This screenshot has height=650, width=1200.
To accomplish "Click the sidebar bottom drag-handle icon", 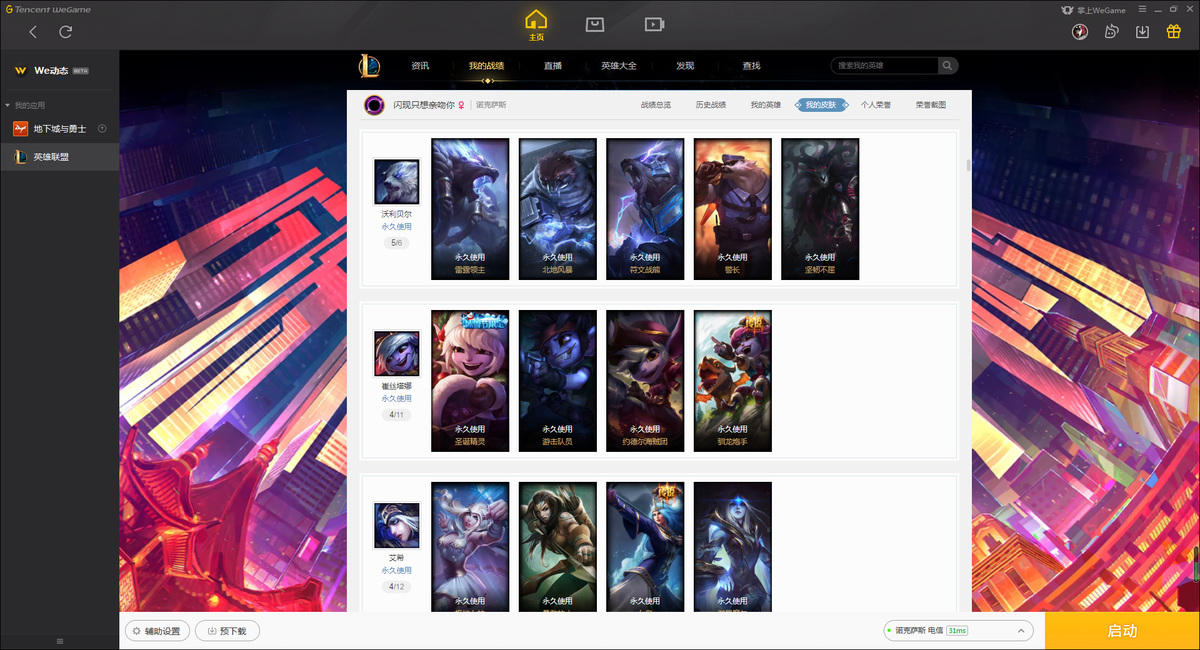I will 59,641.
